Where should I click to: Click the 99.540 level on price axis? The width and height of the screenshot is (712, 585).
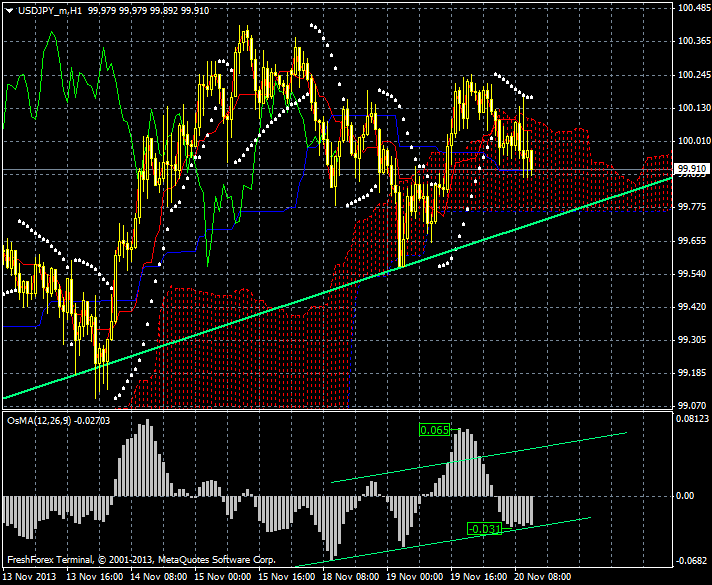[693, 273]
